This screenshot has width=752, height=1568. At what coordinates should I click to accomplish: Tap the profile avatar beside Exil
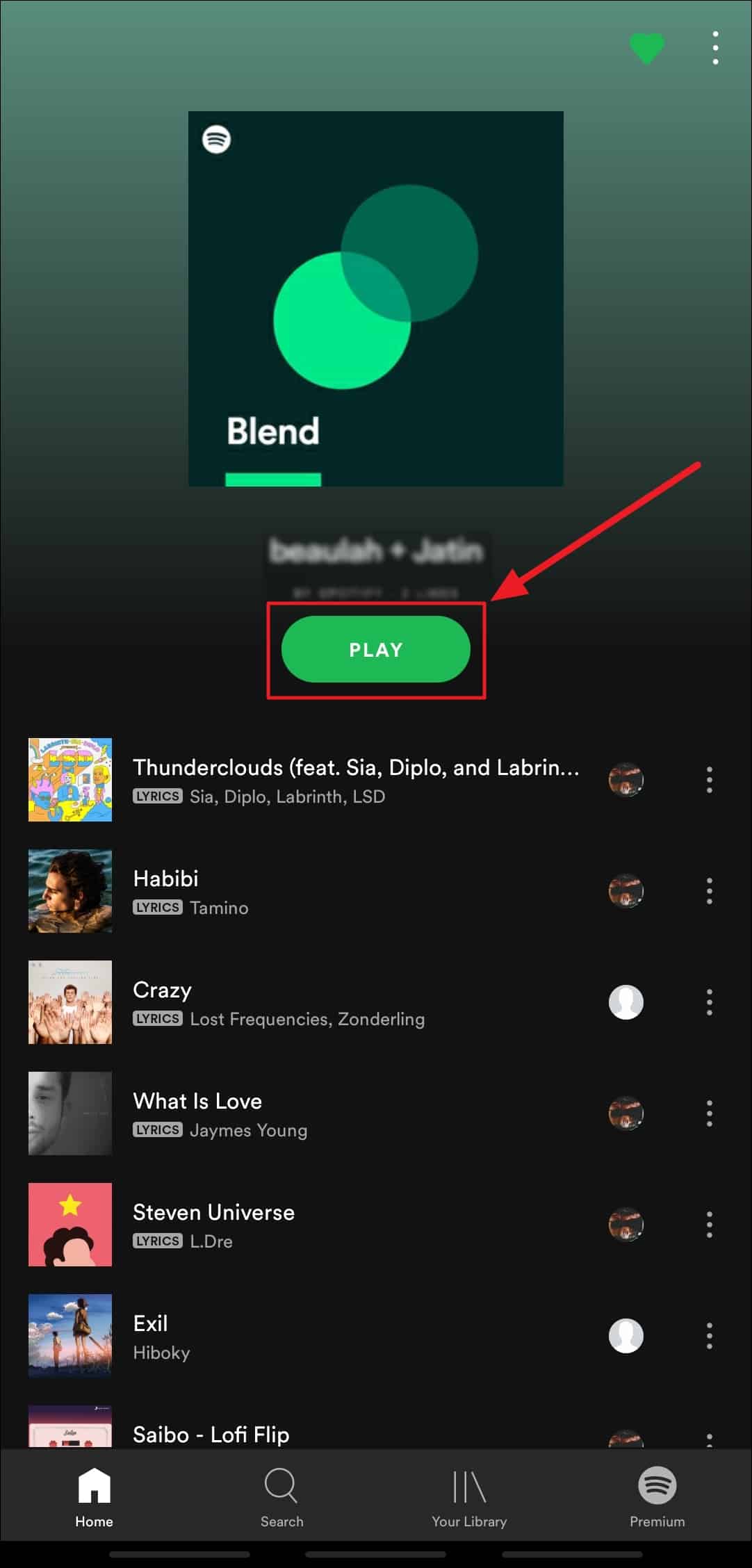pyautogui.click(x=626, y=1336)
